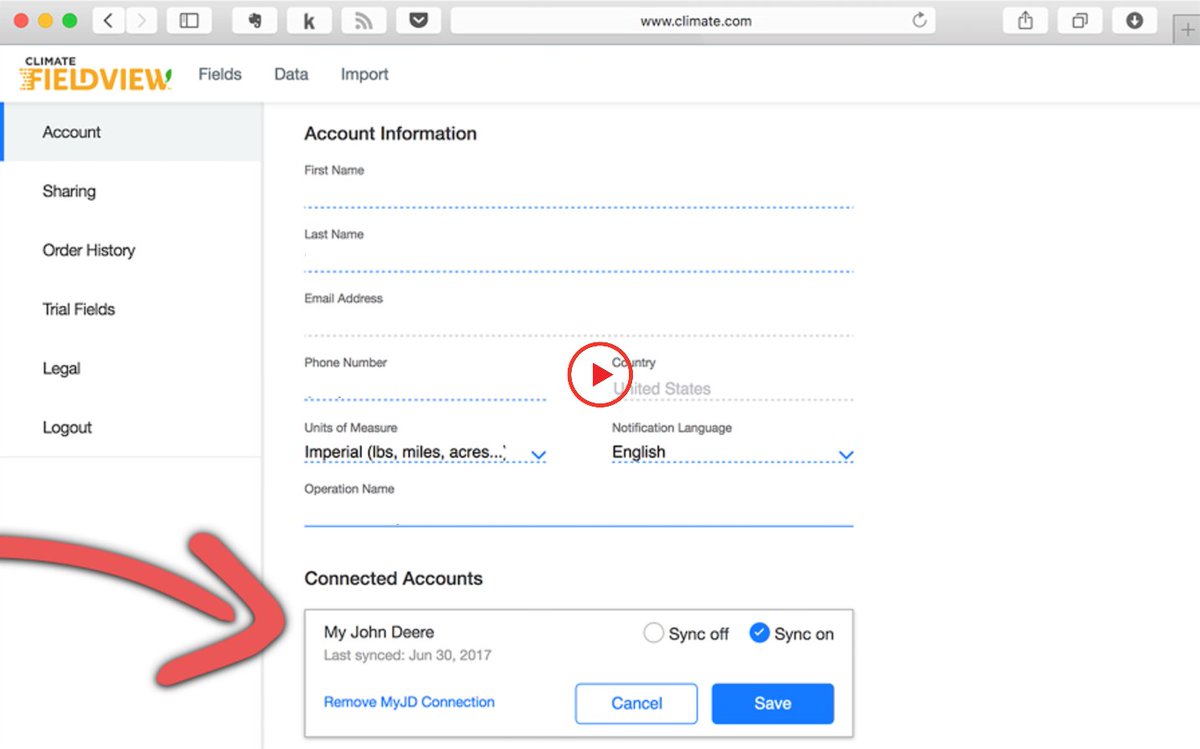Click the RSS feed extension icon
The image size is (1200, 749).
(x=364, y=20)
